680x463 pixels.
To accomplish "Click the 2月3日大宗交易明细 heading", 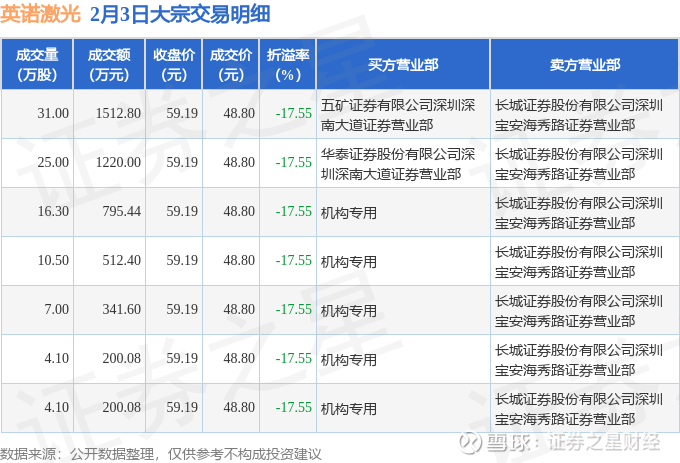I will point(180,14).
